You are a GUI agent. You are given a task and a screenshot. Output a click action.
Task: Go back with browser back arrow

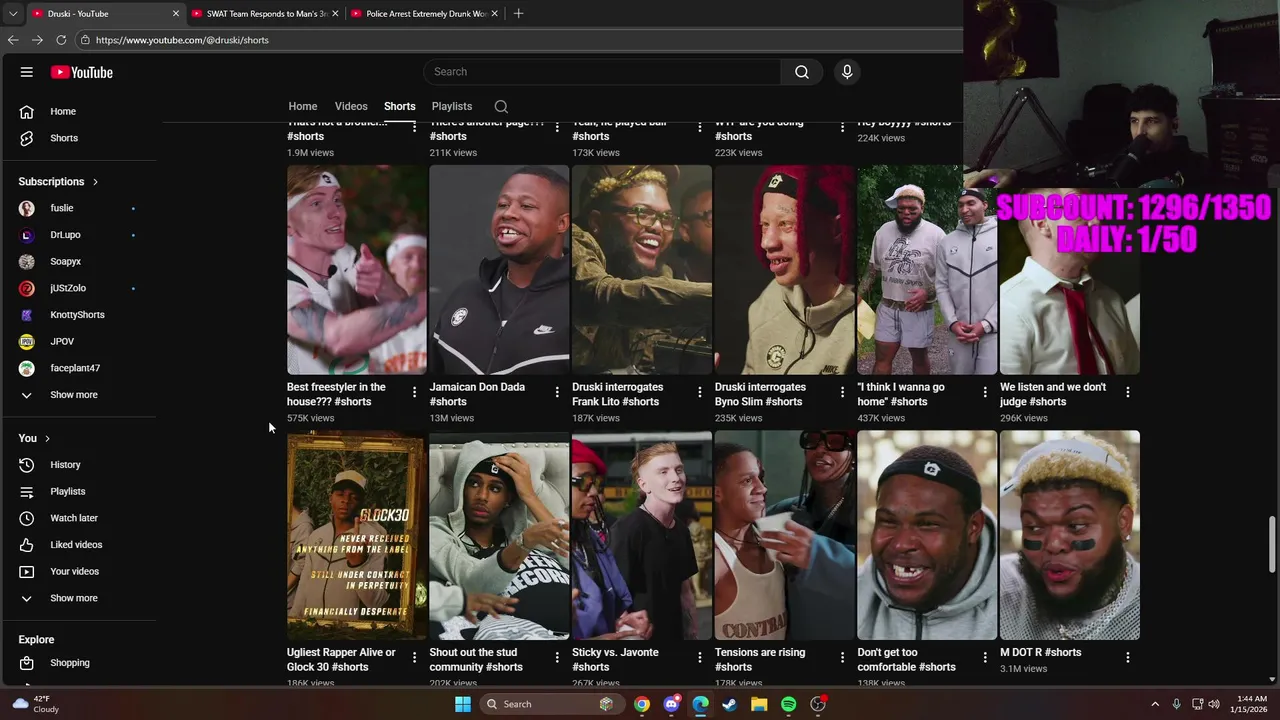(13, 40)
